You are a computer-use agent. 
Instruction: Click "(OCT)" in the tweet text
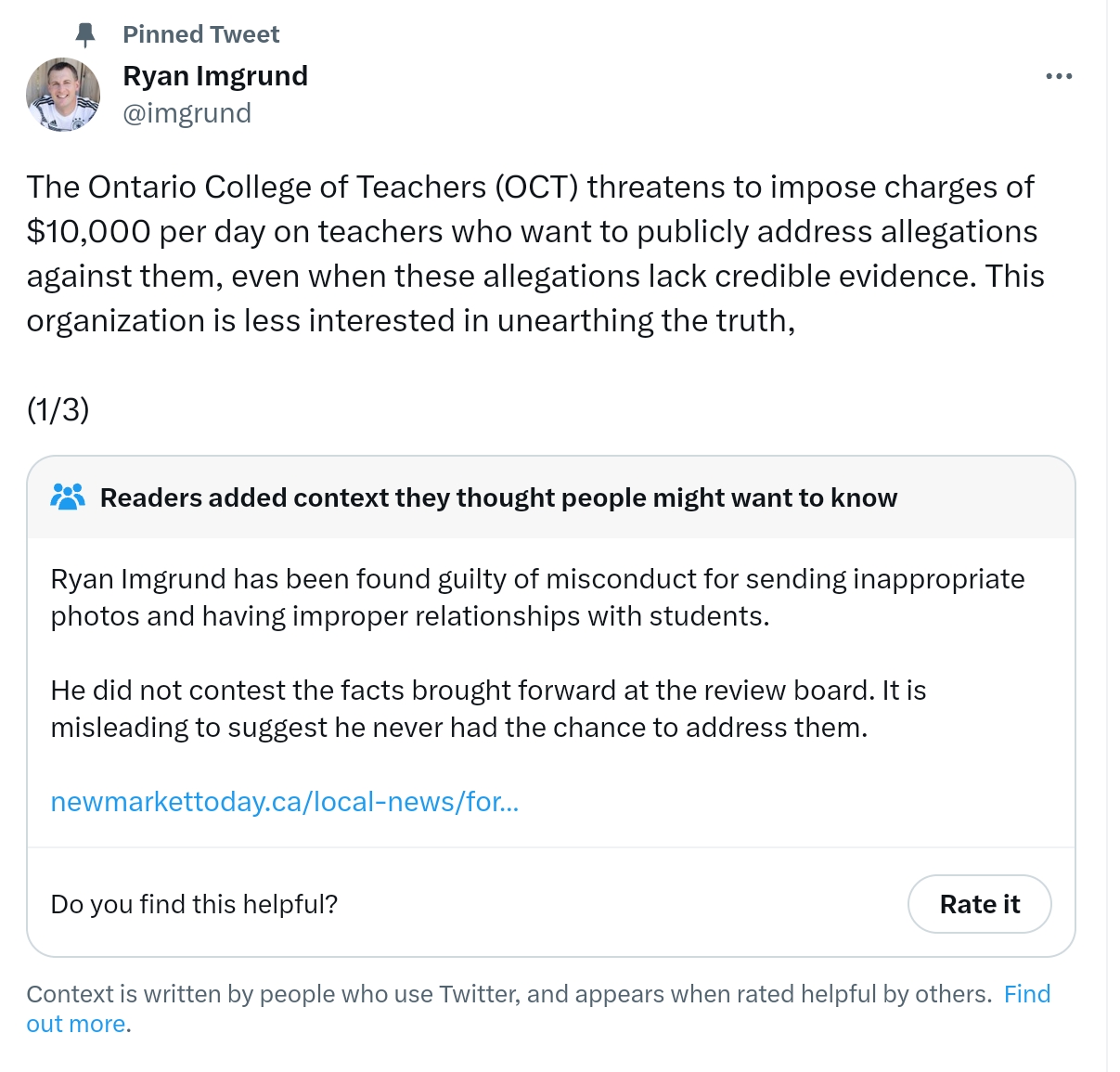[536, 187]
